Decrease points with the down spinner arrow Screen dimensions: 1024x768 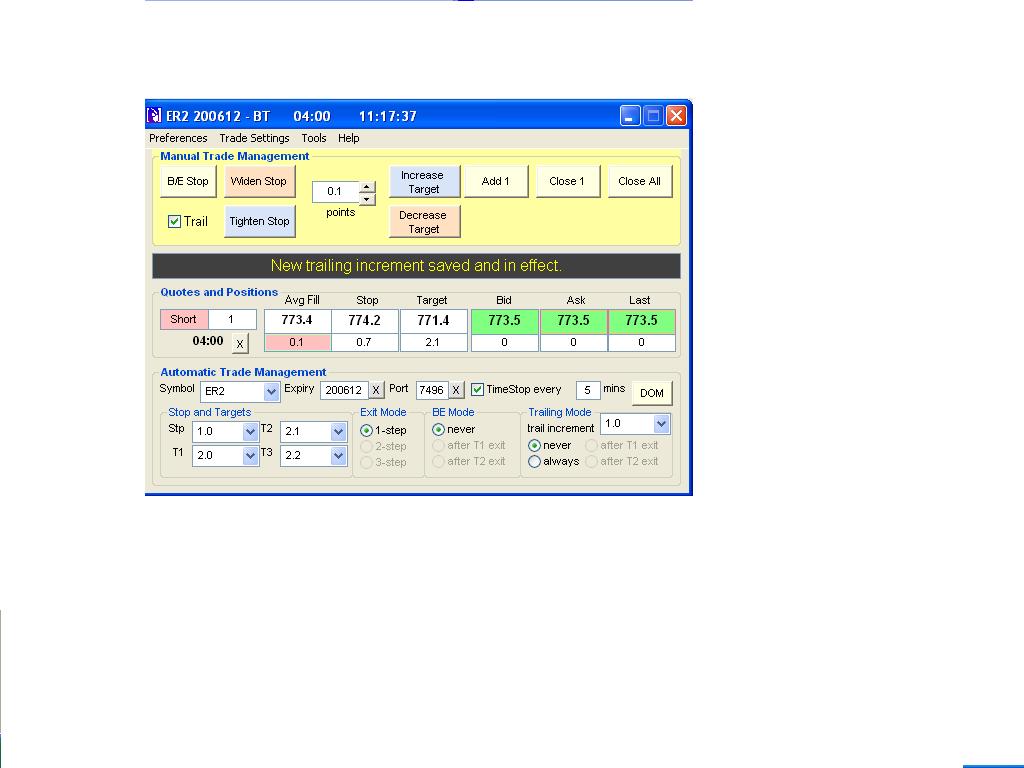click(x=368, y=198)
